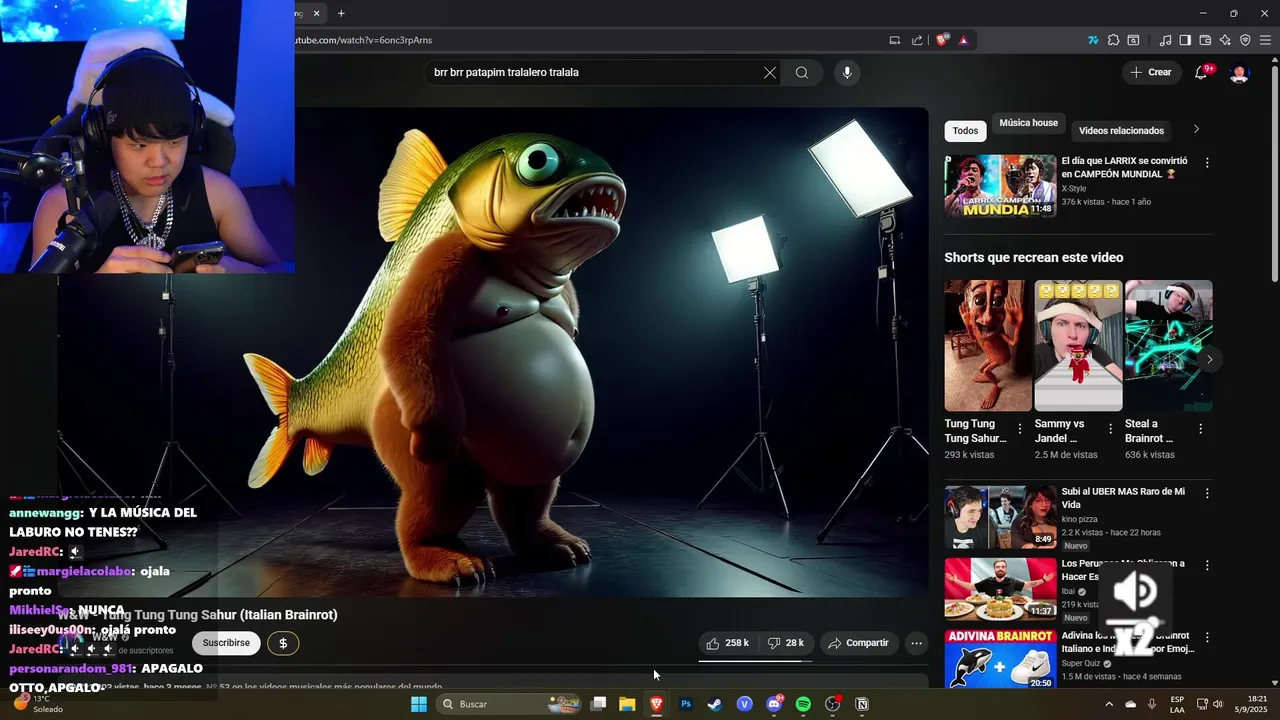Open the Steal a Brainrot short

point(1168,346)
